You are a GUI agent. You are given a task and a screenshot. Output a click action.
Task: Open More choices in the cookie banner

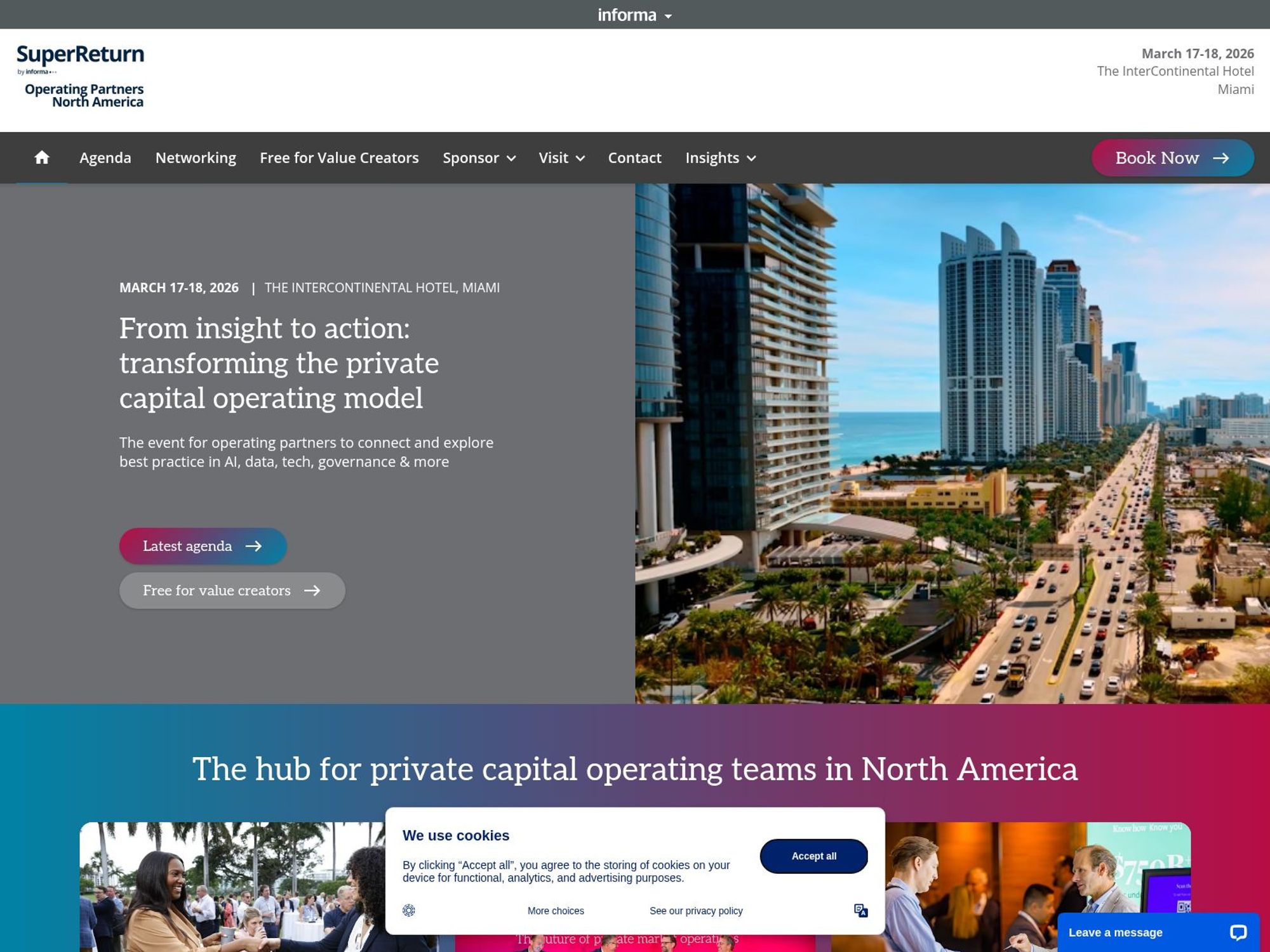[x=555, y=910]
